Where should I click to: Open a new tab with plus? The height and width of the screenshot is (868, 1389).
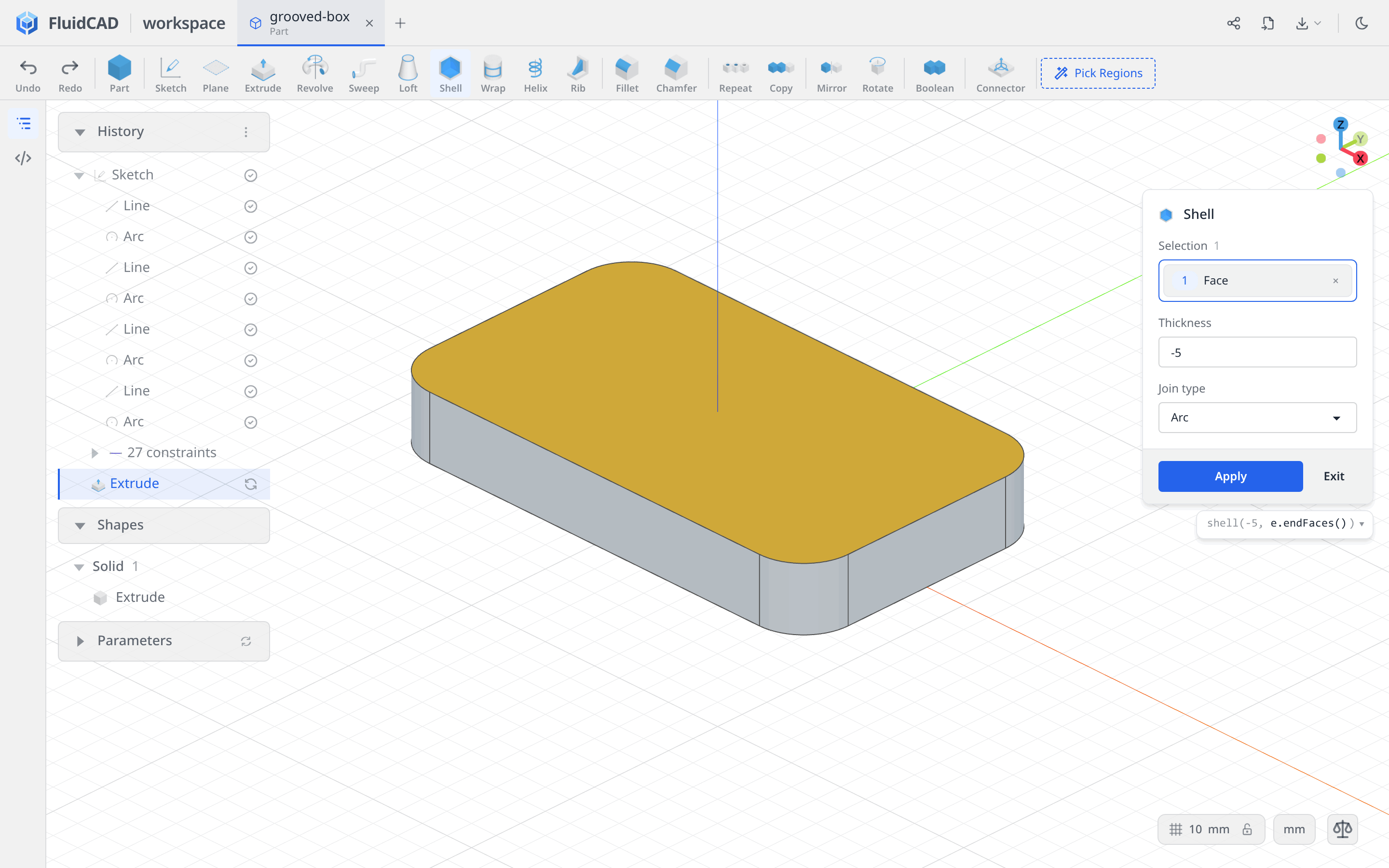point(400,23)
